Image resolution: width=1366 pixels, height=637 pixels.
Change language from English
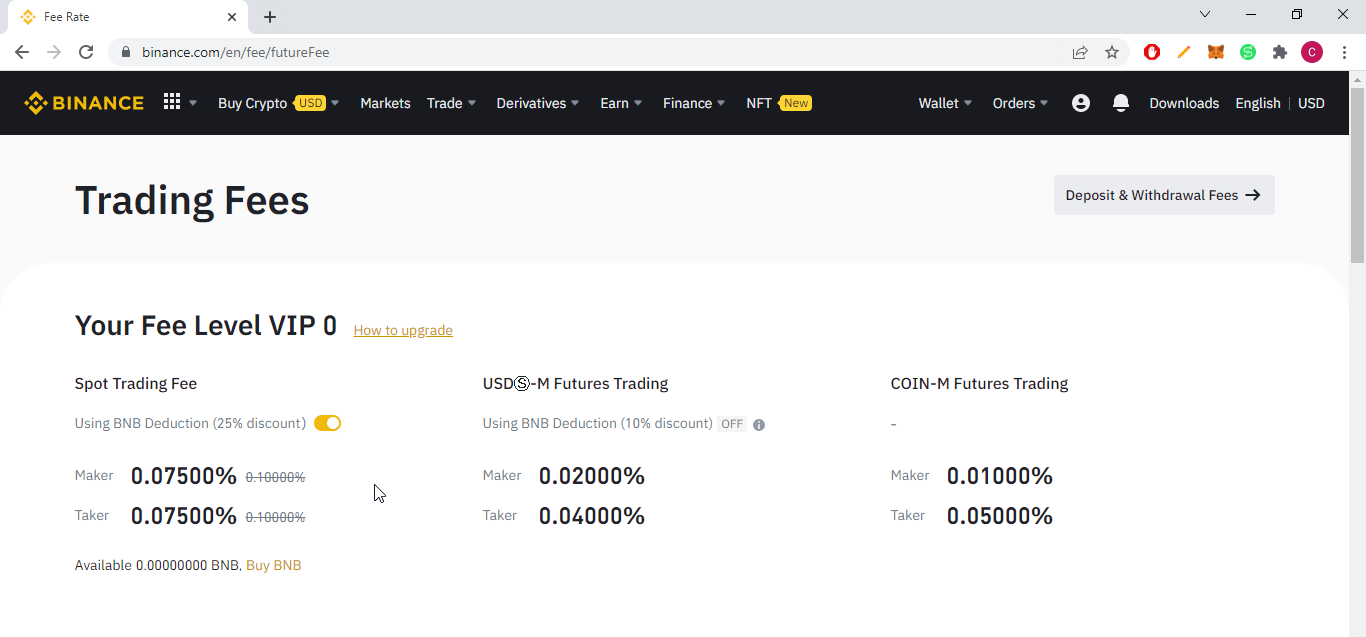pos(1258,103)
